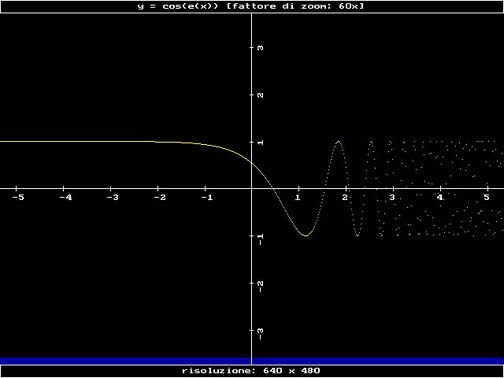Click the 'fattore di zoom: 60x' label

295,6
